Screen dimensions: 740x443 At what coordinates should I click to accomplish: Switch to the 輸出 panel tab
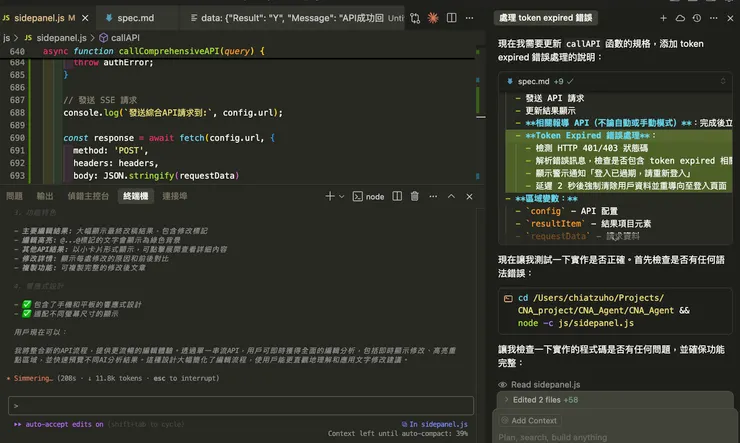point(45,196)
